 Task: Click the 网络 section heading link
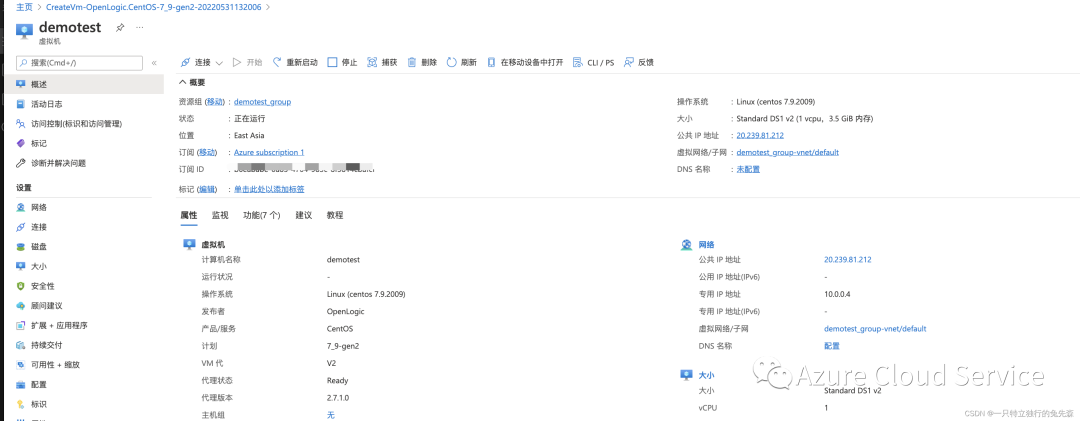pos(707,245)
